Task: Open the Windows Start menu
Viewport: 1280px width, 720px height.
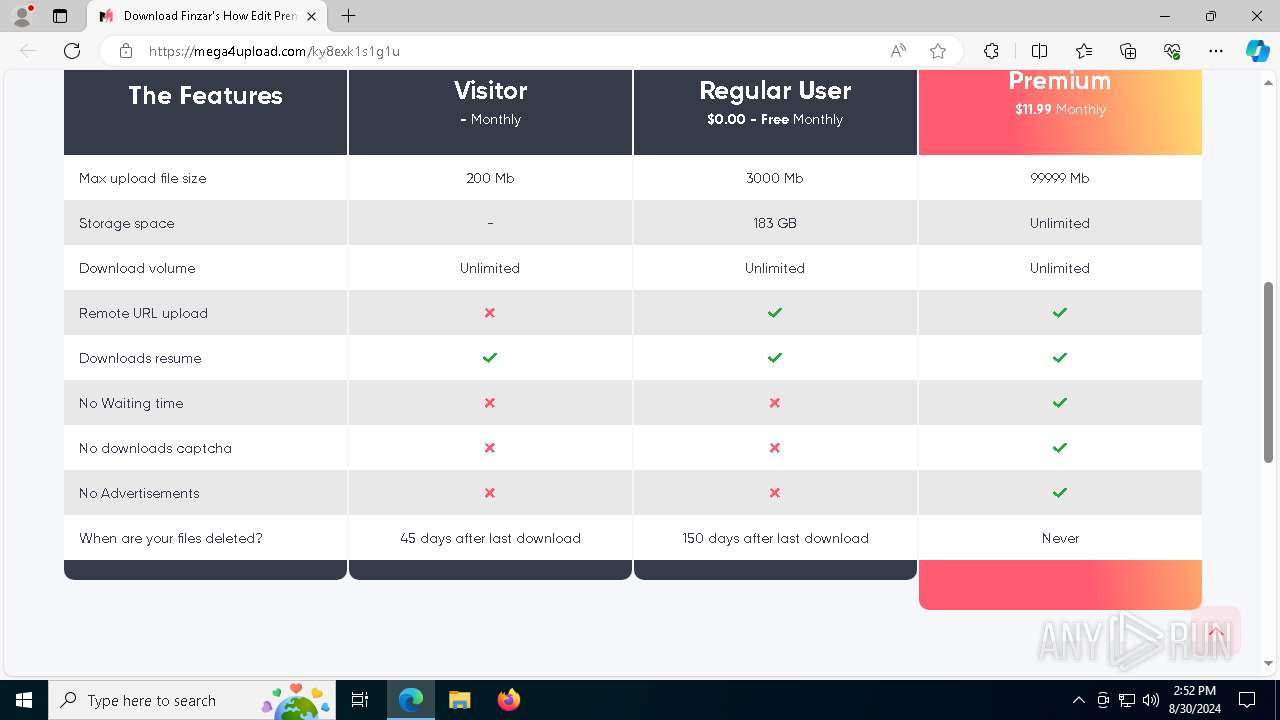Action: 24,700
